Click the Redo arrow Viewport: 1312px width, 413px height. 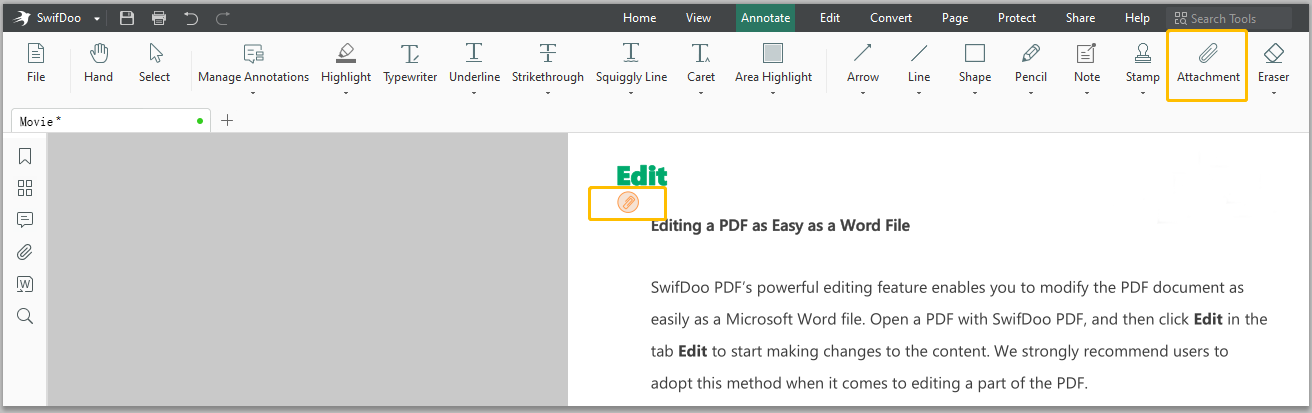(223, 18)
